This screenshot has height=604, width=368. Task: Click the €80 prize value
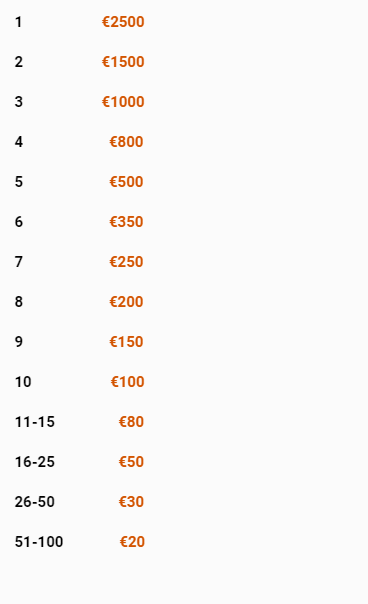click(x=131, y=422)
